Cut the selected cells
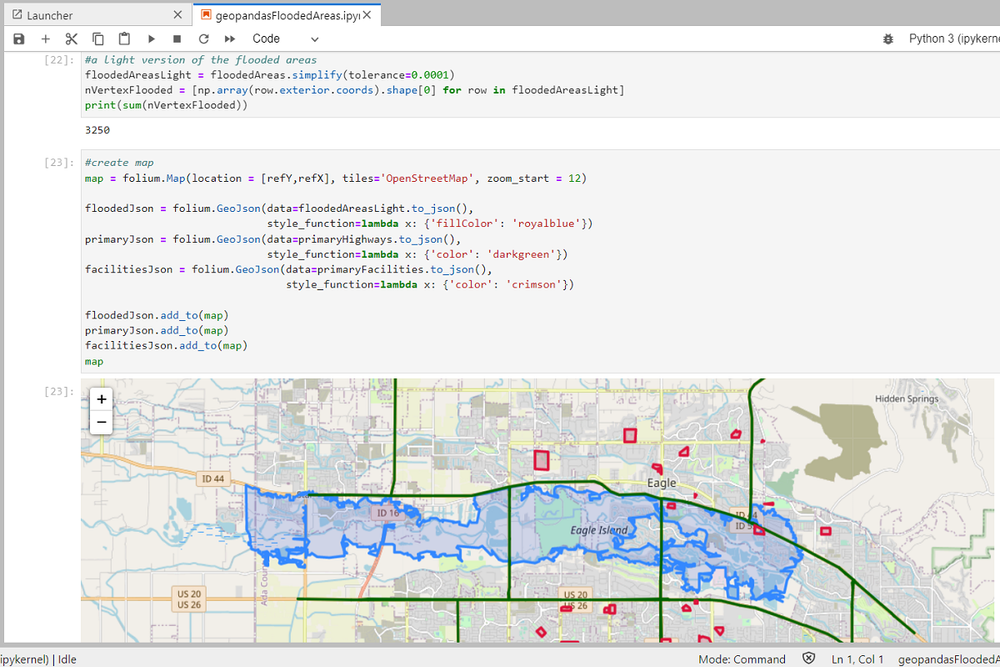The image size is (1000, 667). coord(71,38)
